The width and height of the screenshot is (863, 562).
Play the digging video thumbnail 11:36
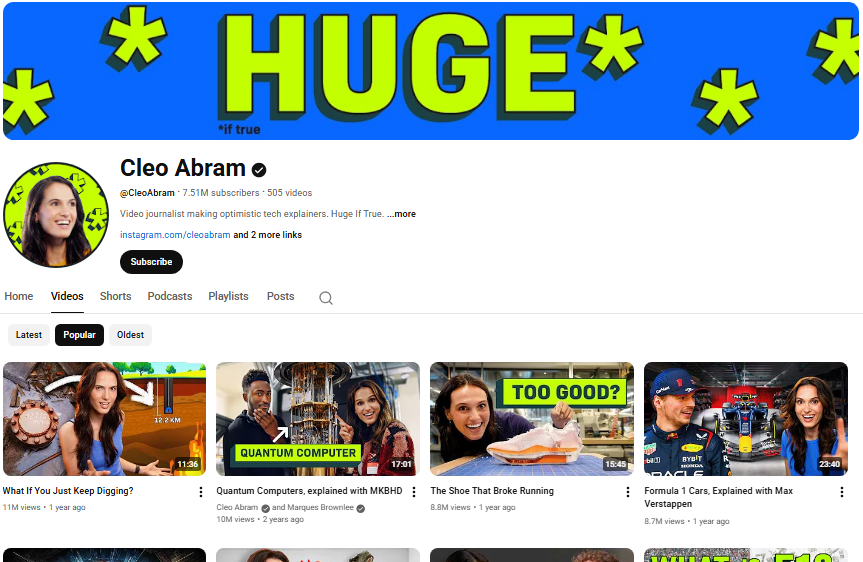point(105,419)
